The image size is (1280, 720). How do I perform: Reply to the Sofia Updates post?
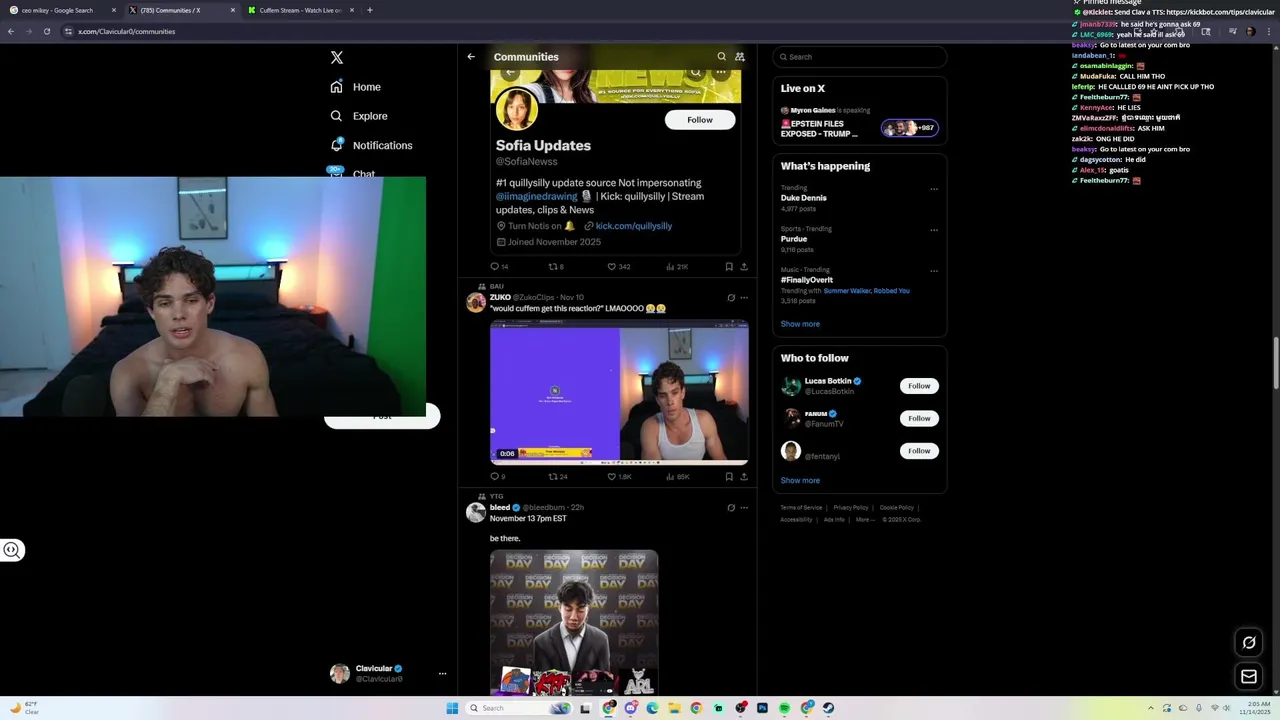point(498,267)
